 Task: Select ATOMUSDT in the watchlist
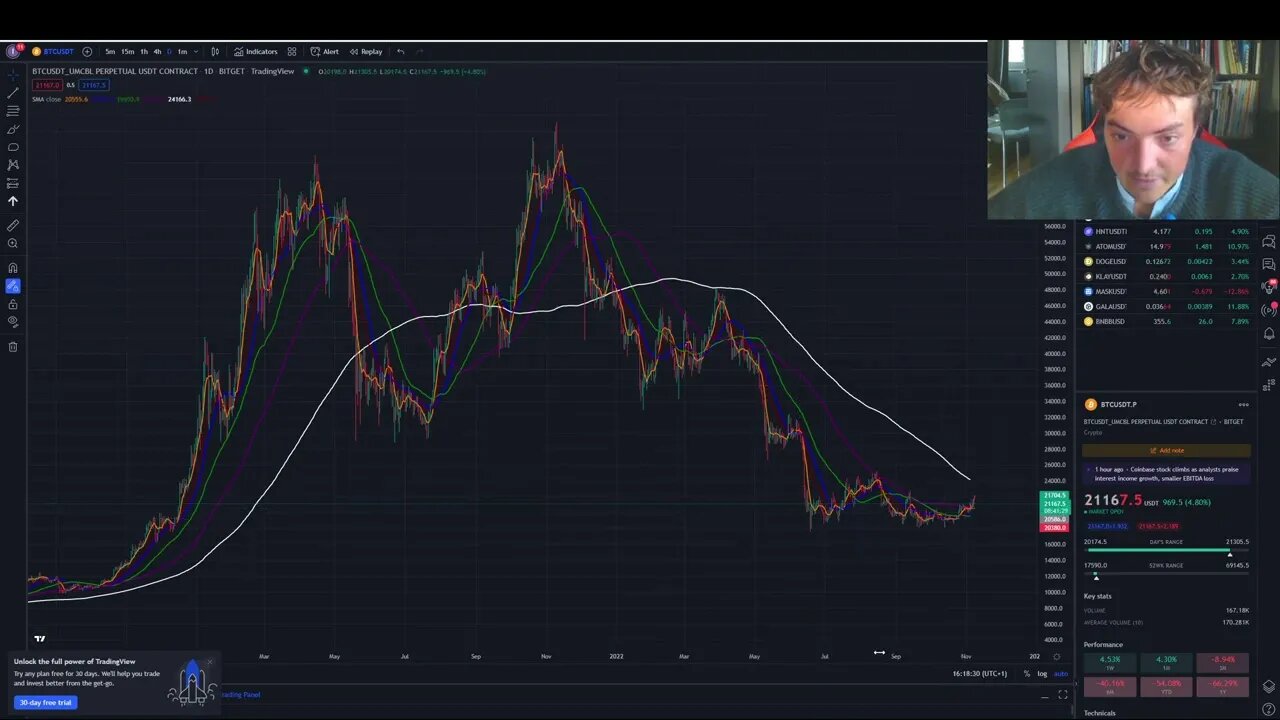[x=1165, y=246]
